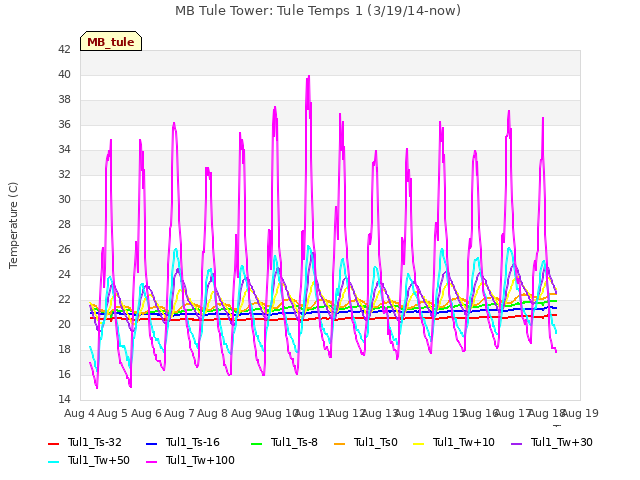The image size is (640, 480).
Task: Click the yellow Tul1_Tw+10 legend swatch
Action: 419,444
